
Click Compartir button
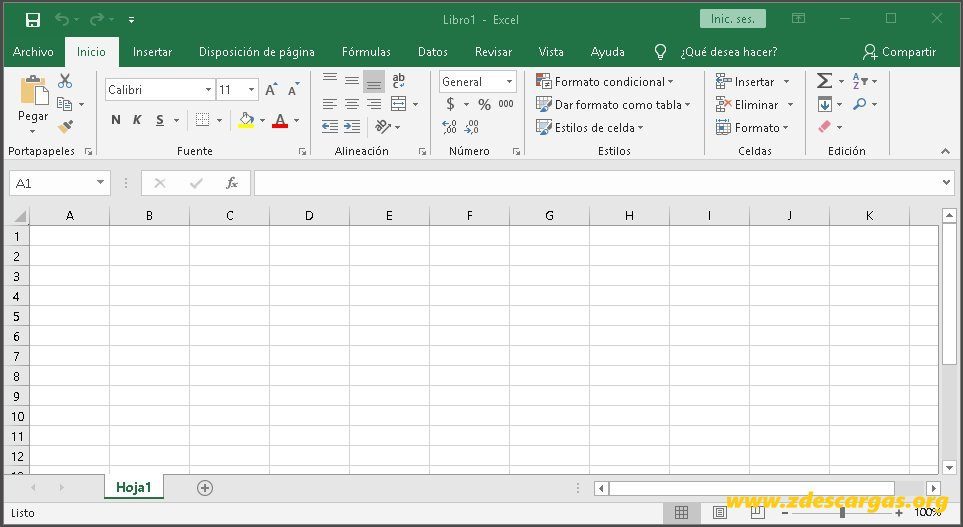(900, 52)
